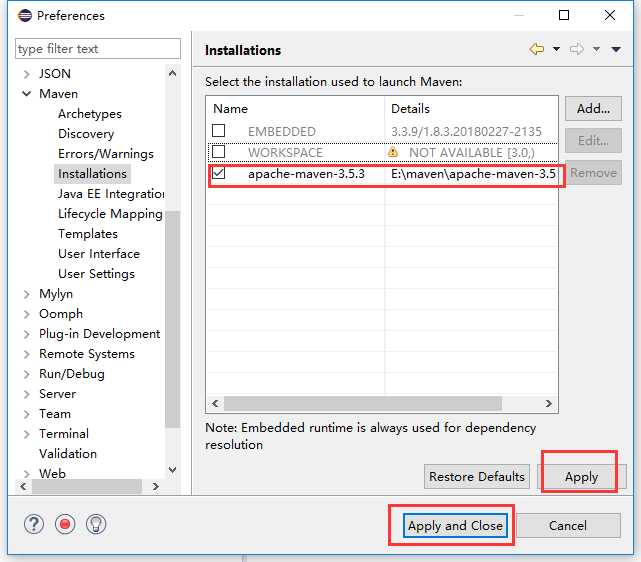The image size is (641, 562).
Task: Click the lightbulb tips icon
Action: point(96,524)
